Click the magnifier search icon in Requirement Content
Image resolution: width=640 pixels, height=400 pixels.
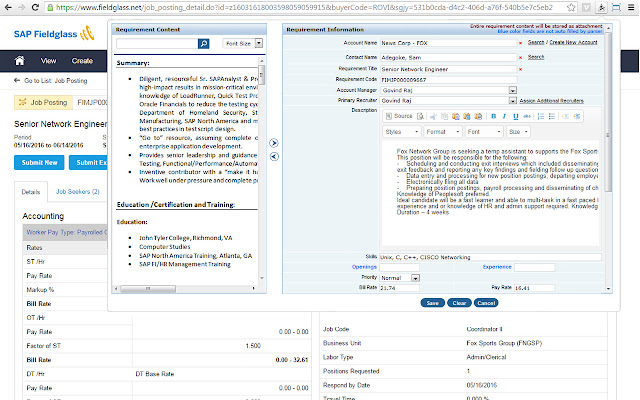click(x=203, y=43)
